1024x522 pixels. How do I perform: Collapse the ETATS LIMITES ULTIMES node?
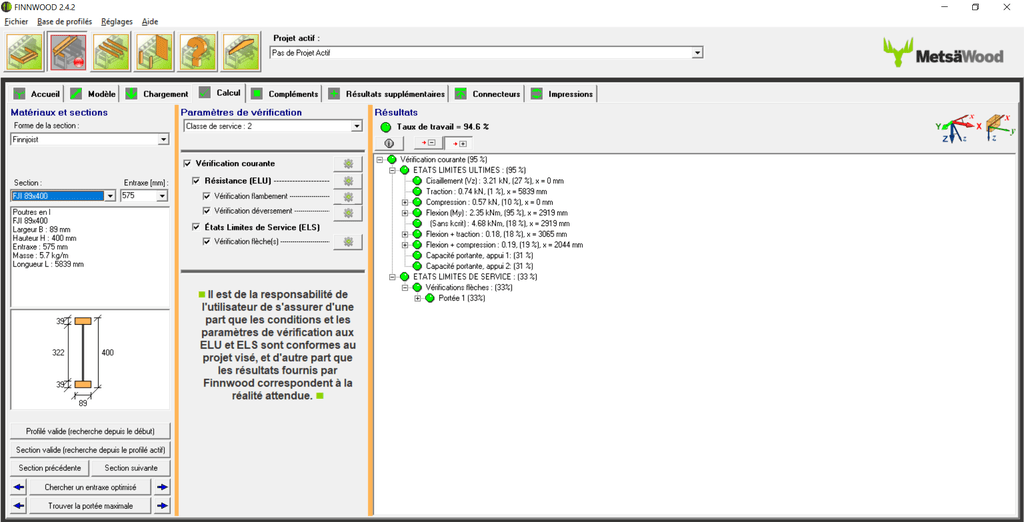coord(392,170)
